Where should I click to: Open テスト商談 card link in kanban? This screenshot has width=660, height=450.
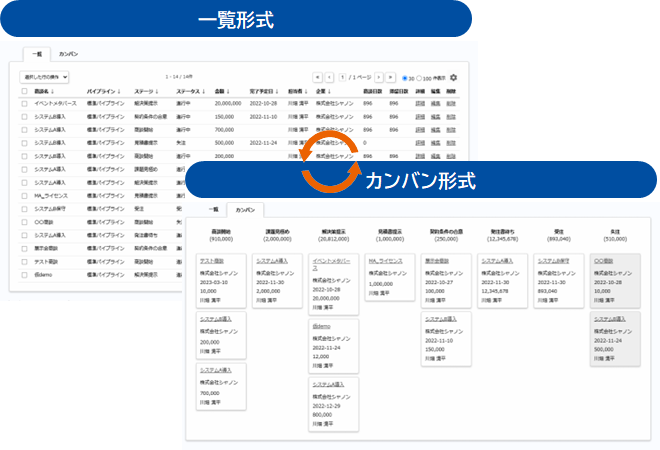tap(212, 261)
